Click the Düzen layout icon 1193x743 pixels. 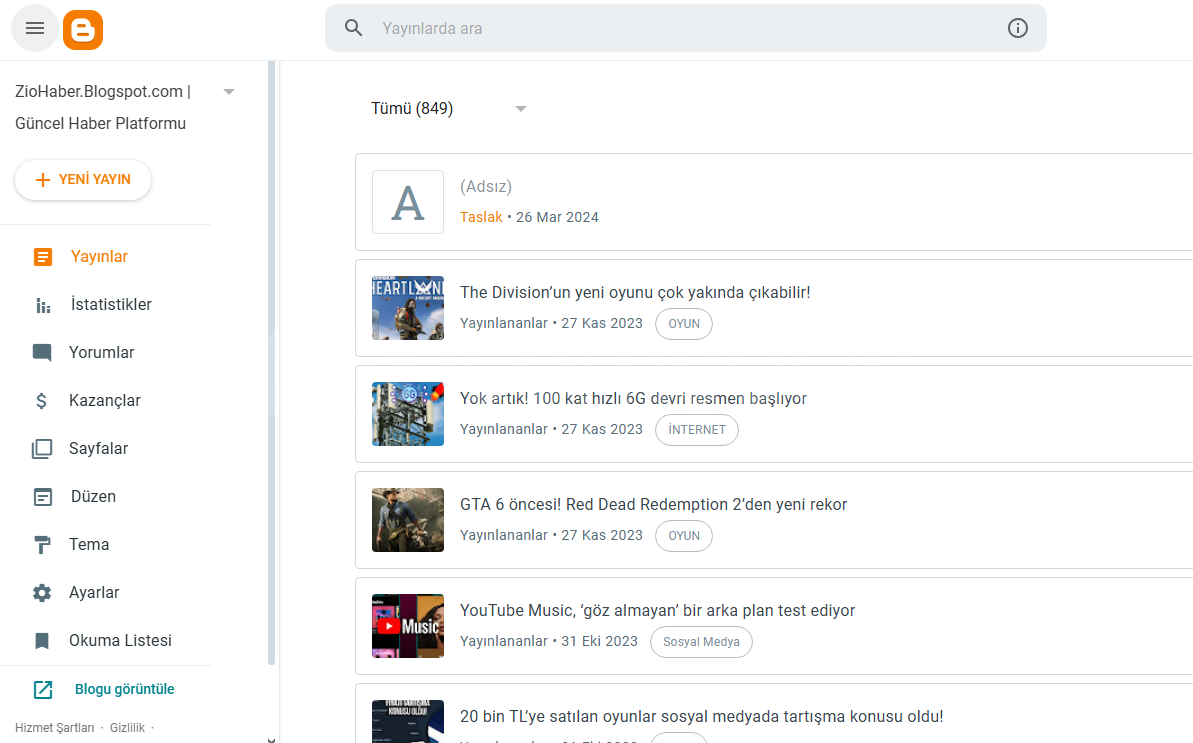coord(43,497)
